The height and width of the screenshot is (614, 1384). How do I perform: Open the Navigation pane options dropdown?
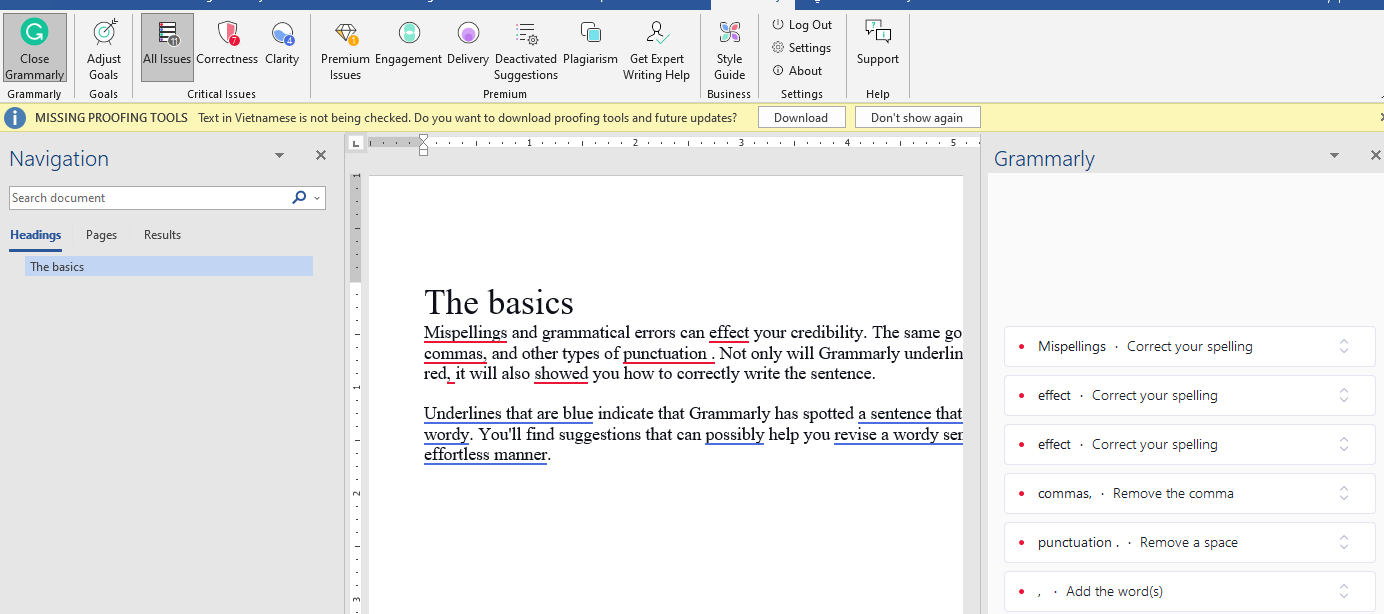280,156
